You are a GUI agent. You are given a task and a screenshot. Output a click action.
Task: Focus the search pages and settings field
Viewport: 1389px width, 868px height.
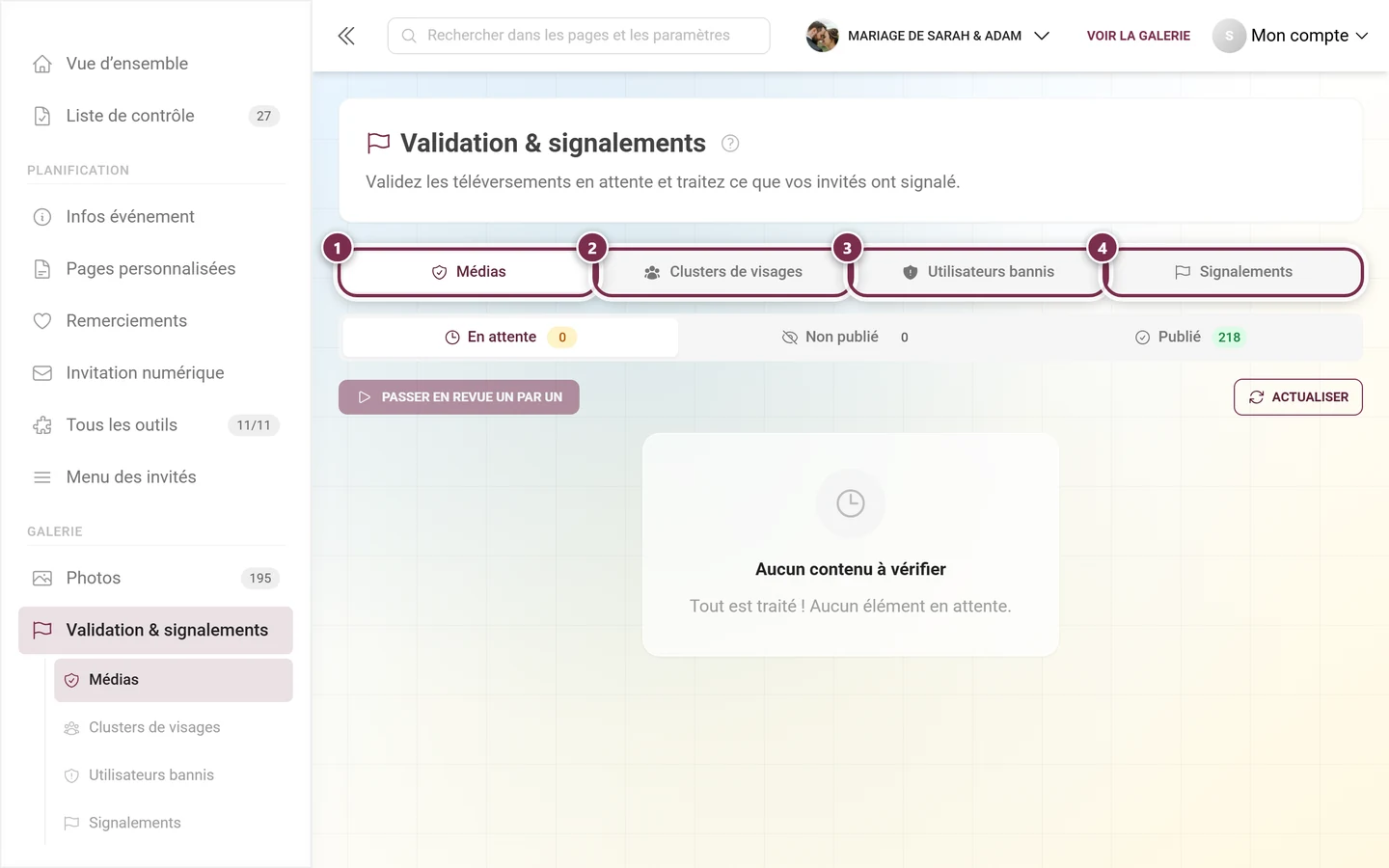[579, 36]
